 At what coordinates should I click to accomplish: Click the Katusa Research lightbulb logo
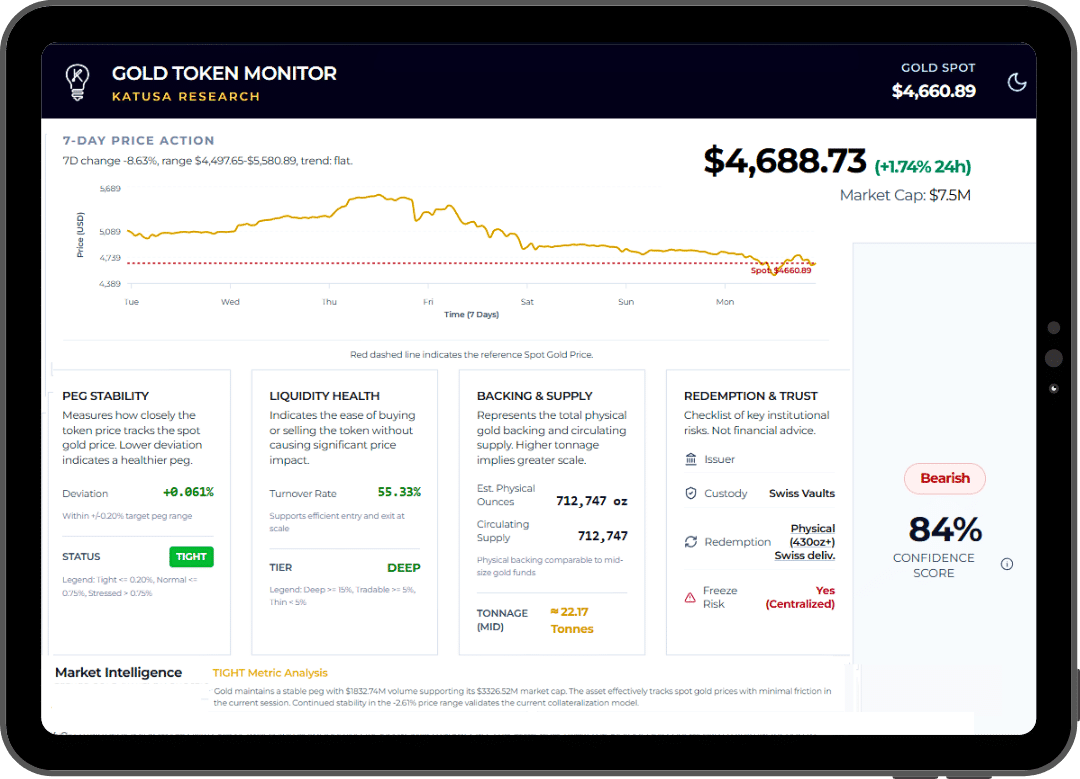tap(77, 81)
